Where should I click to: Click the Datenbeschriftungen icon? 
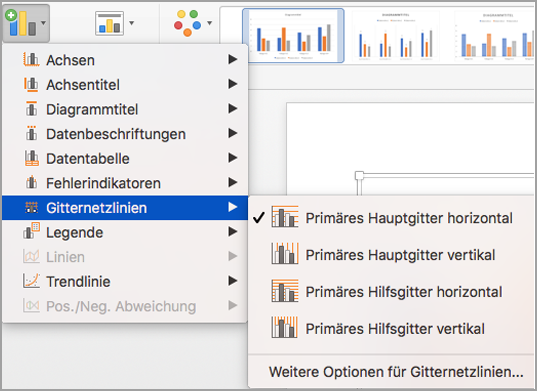[32, 134]
